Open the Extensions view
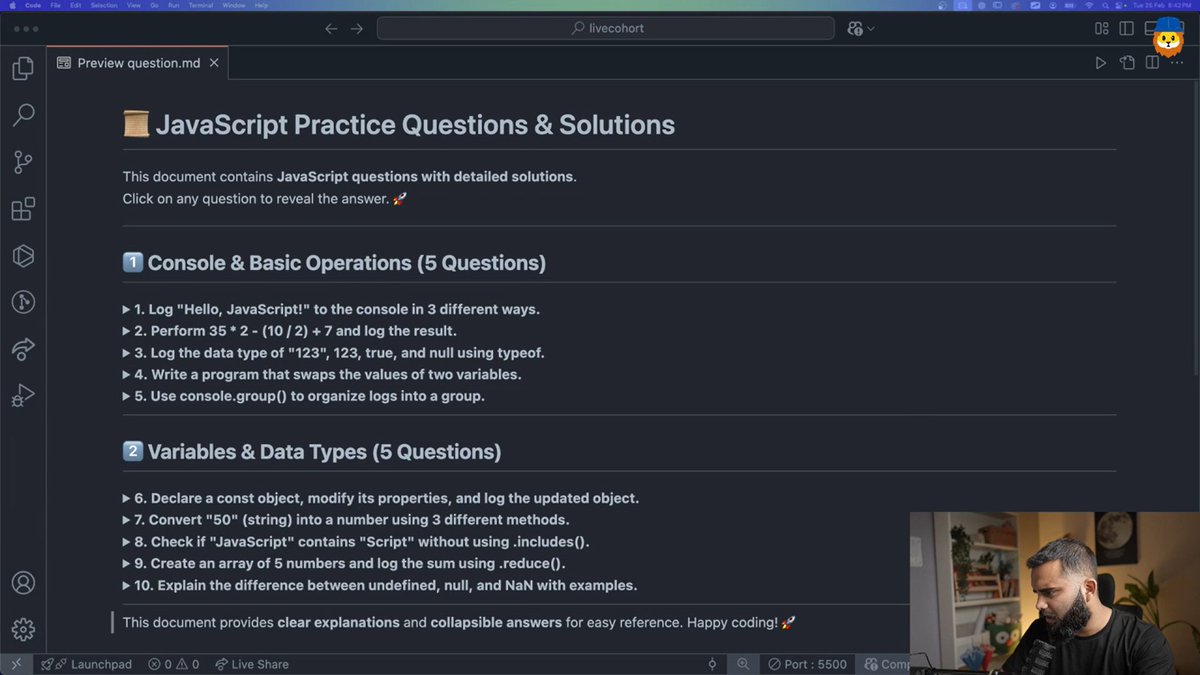Viewport: 1200px width, 675px height. (23, 209)
